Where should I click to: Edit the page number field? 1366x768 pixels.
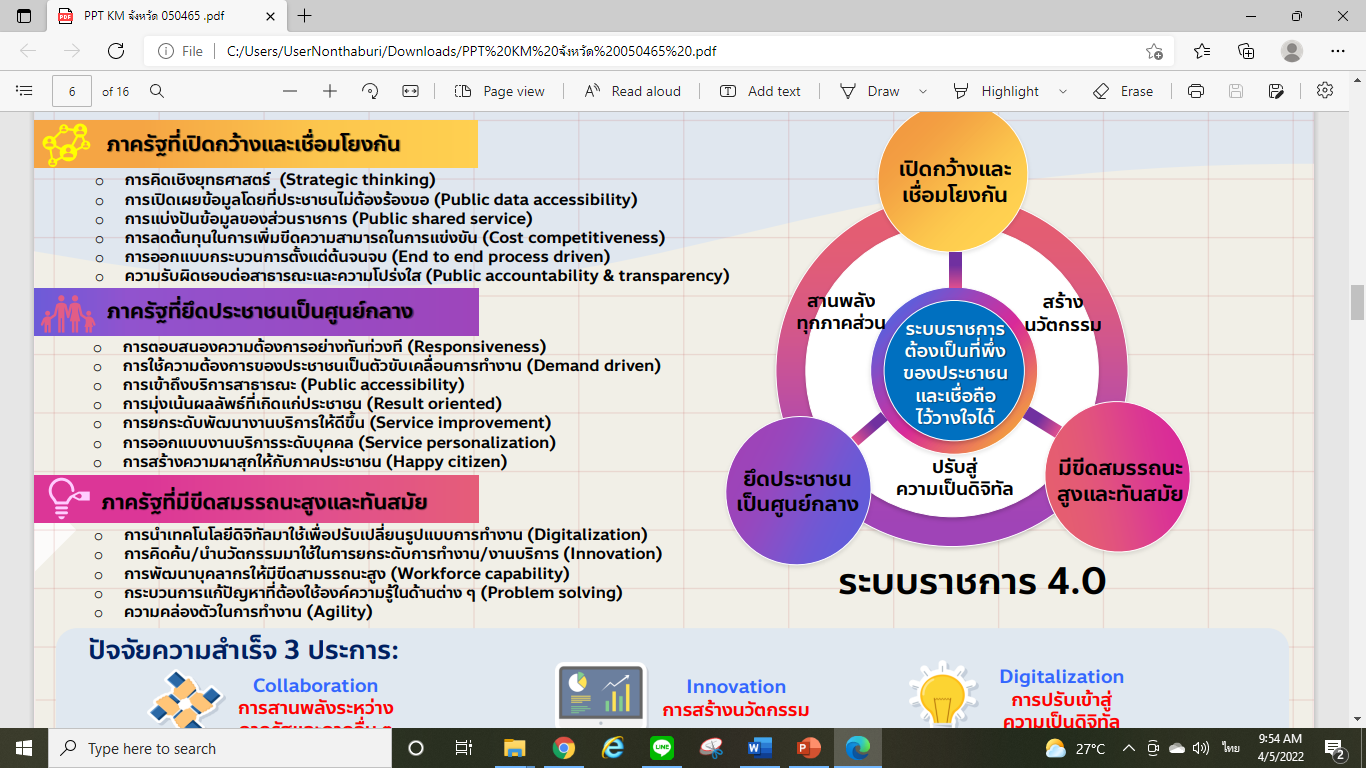[72, 91]
